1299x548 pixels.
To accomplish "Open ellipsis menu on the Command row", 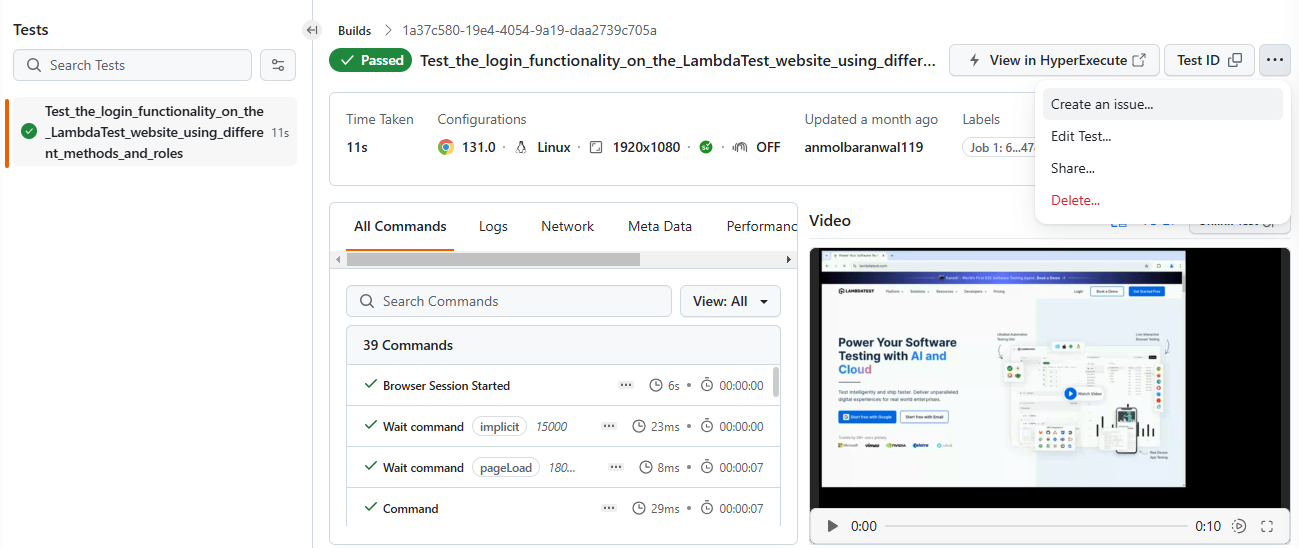I will (609, 508).
